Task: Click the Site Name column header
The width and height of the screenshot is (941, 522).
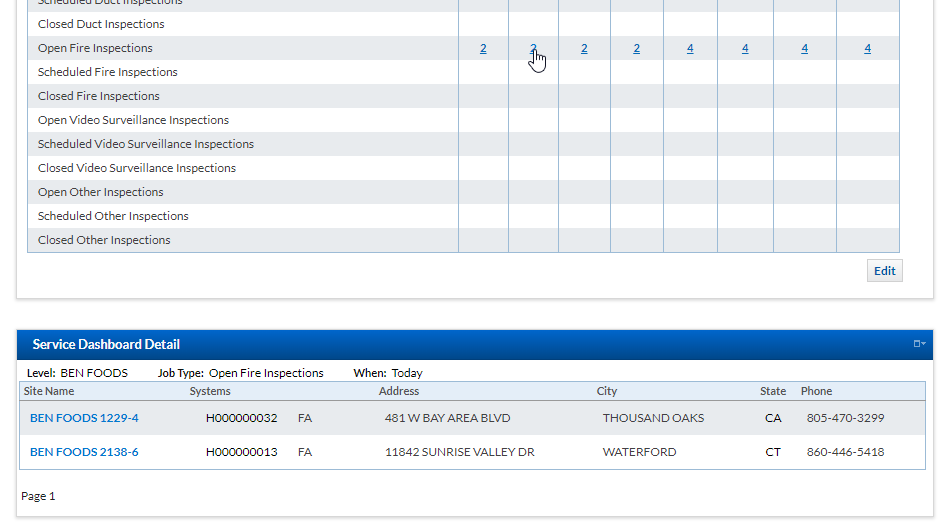Action: [x=49, y=391]
